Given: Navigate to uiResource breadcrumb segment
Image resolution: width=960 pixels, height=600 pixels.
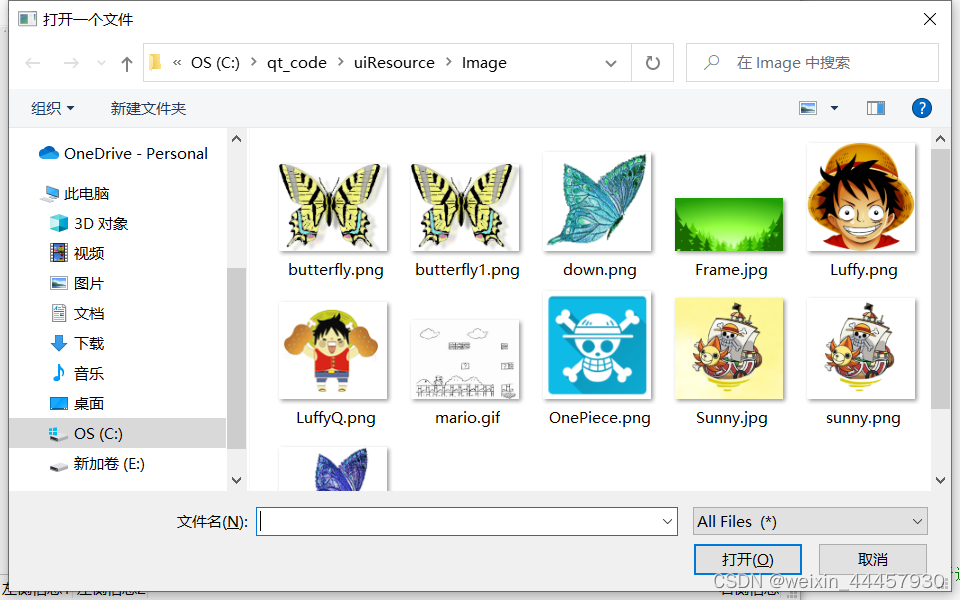Looking at the screenshot, I should coord(394,62).
